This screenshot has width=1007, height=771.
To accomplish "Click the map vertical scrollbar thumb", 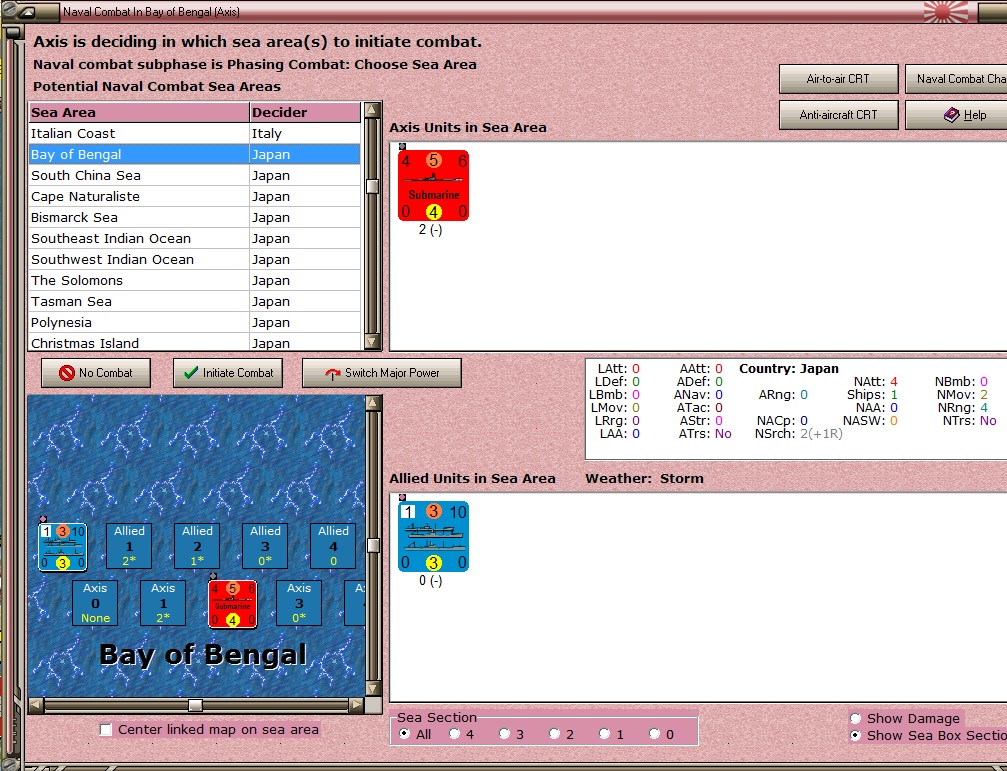I will click(x=374, y=546).
